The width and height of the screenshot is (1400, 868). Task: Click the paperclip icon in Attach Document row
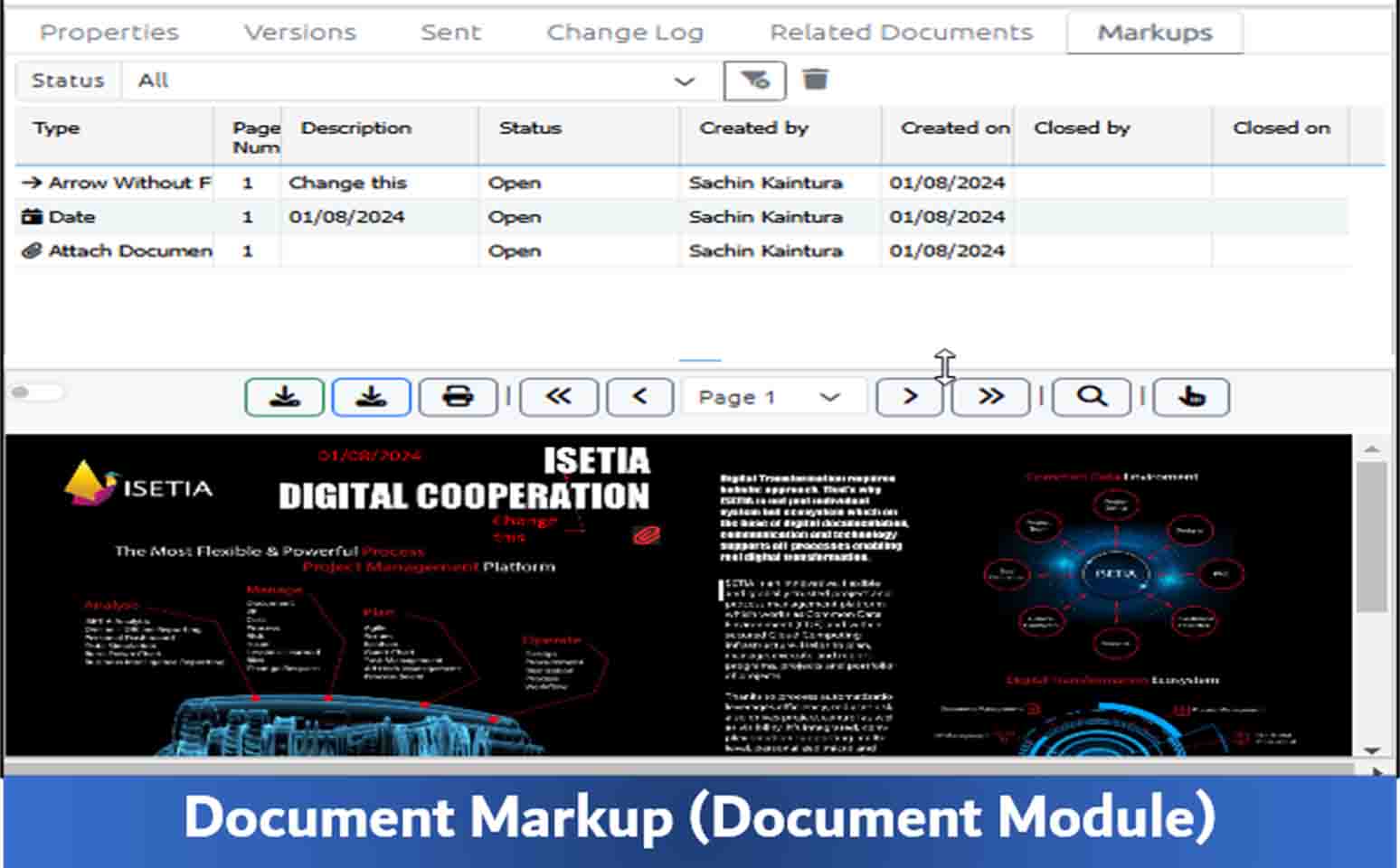(32, 250)
